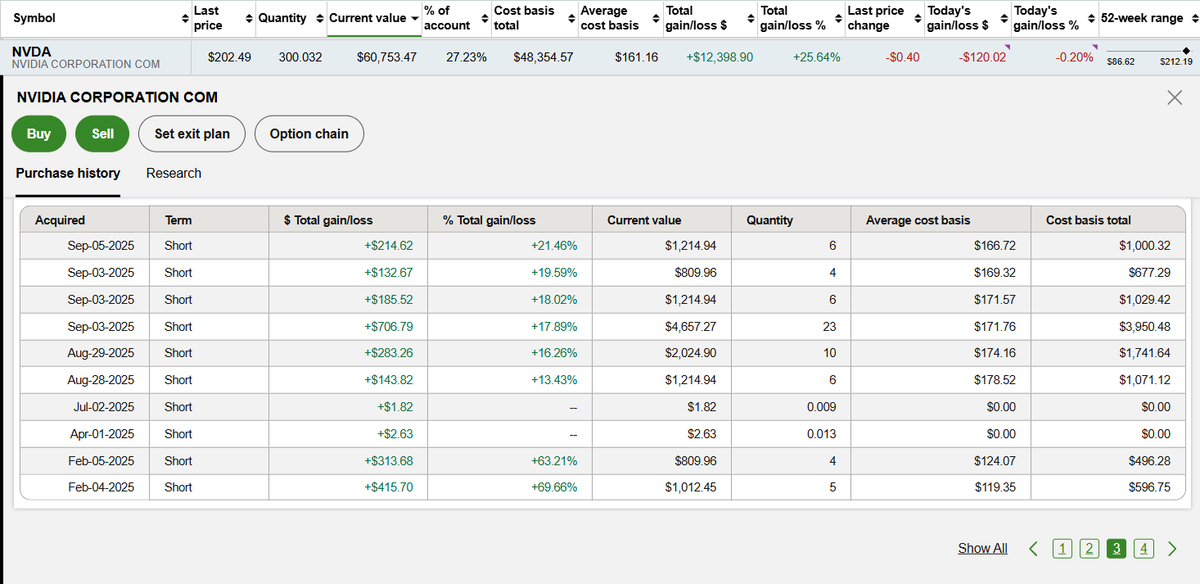Sort by Quantity column header

click(x=282, y=18)
